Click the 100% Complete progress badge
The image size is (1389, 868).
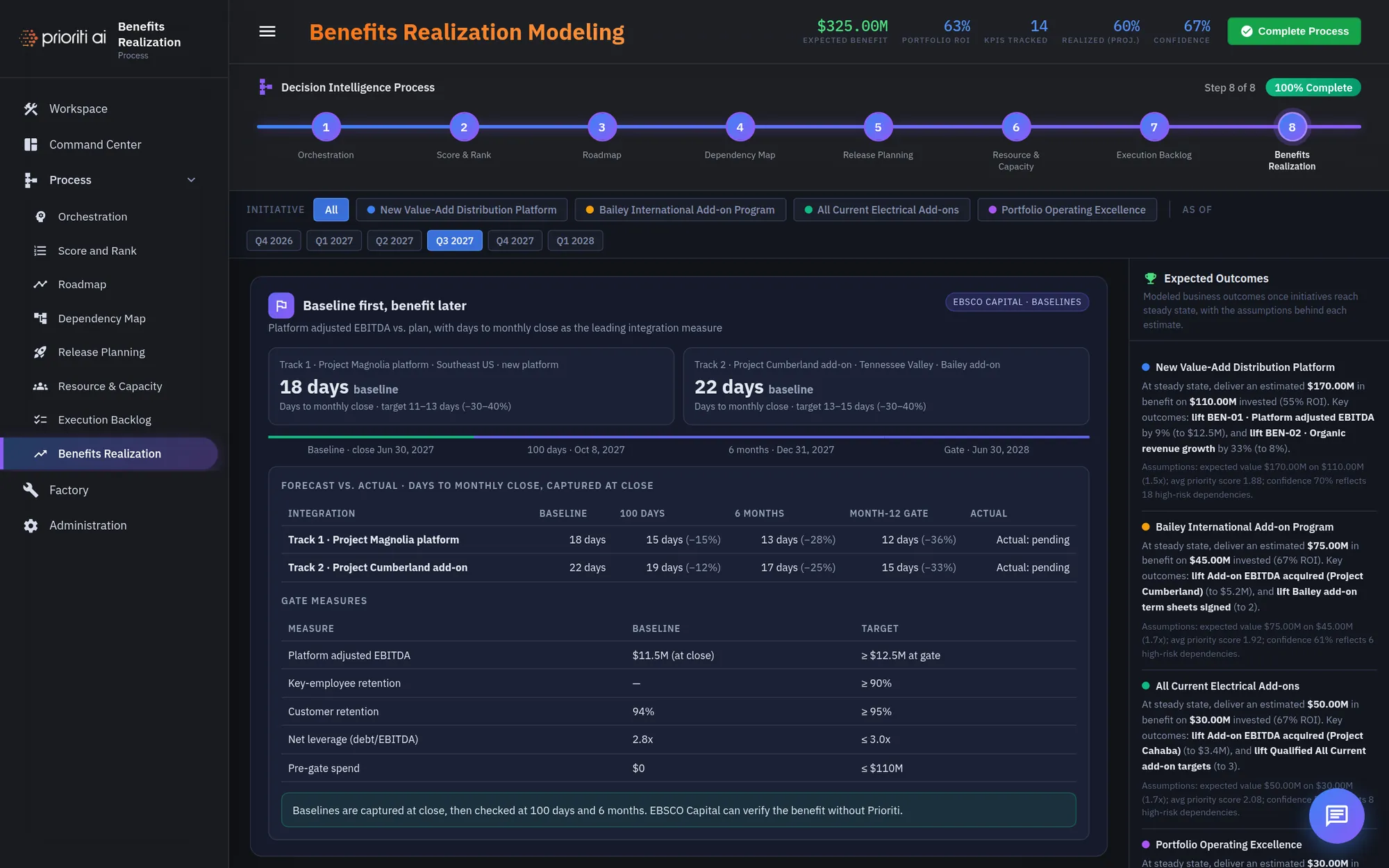coord(1313,87)
